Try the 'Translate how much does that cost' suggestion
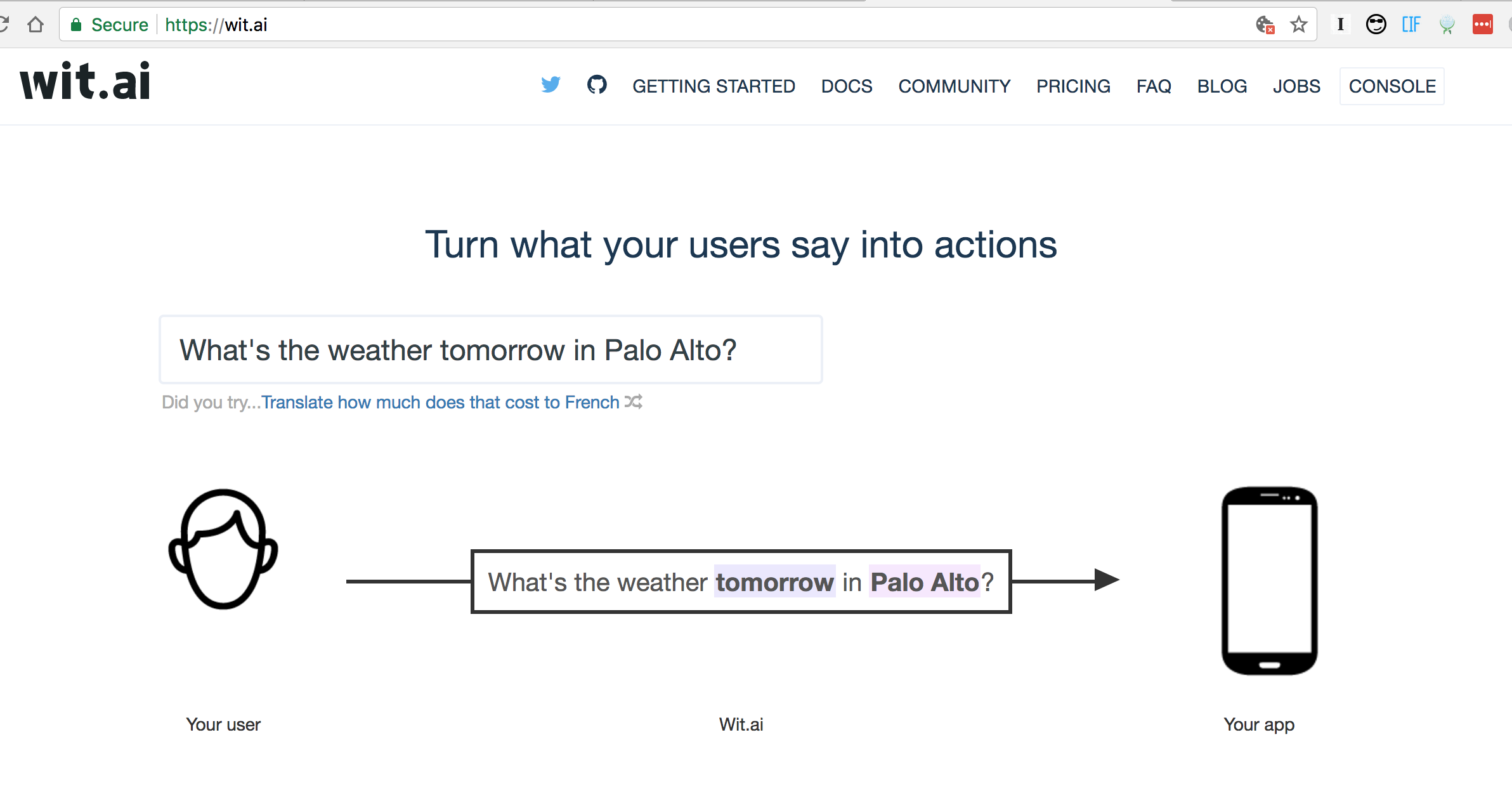The width and height of the screenshot is (1512, 808). [440, 402]
